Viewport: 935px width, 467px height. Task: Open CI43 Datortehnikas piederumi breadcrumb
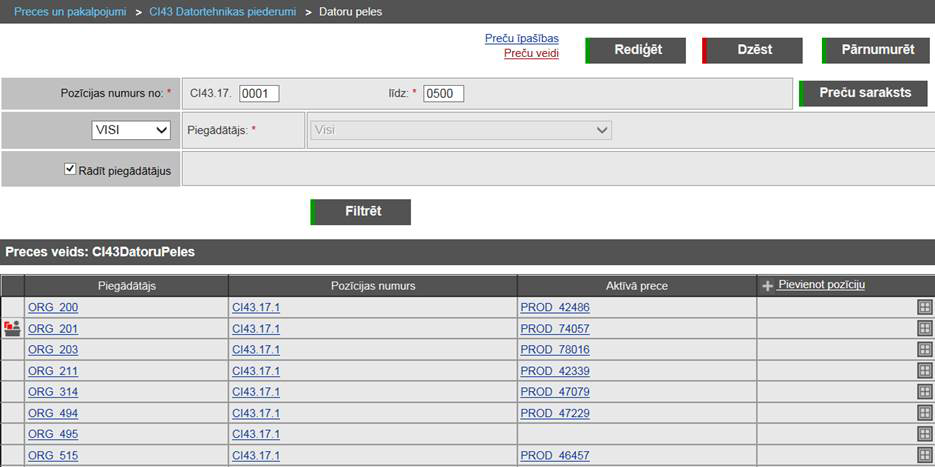[222, 12]
